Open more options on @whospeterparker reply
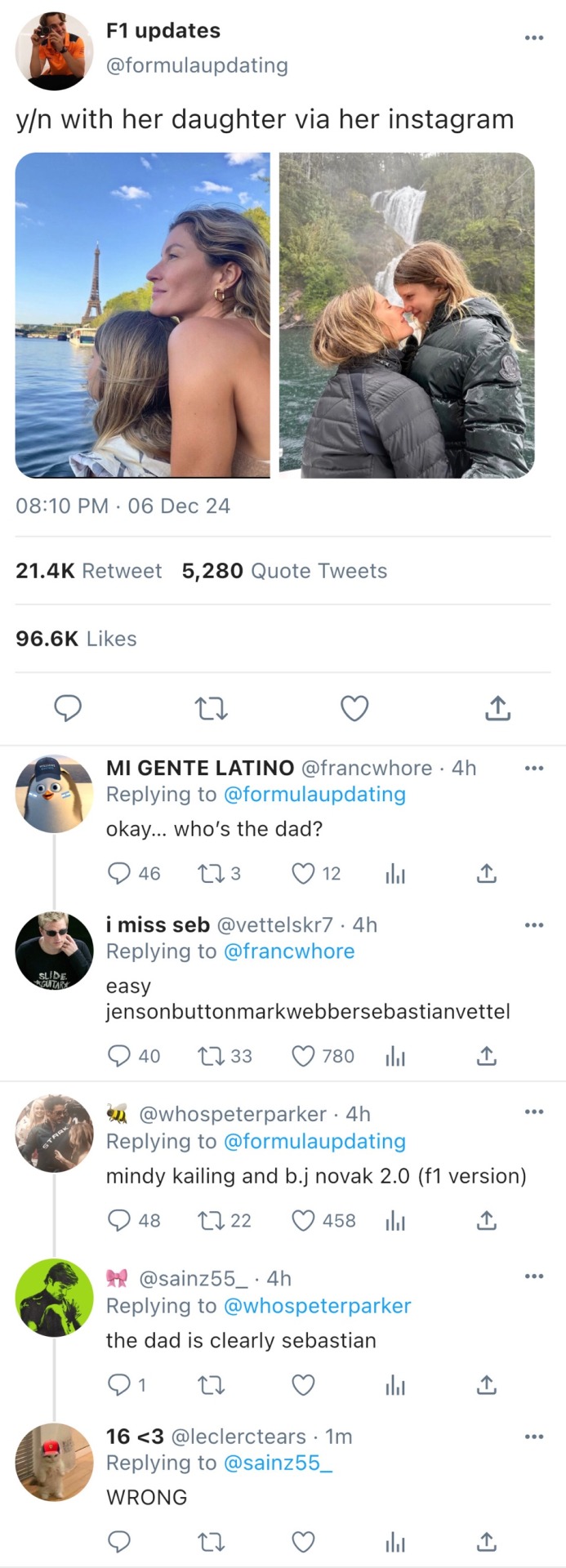The height and width of the screenshot is (1568, 566). click(x=534, y=1111)
